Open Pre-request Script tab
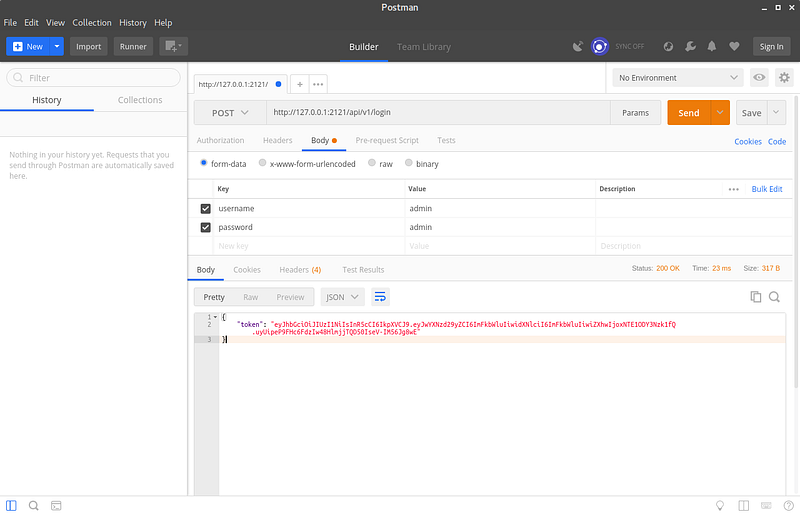The height and width of the screenshot is (515, 800). [387, 140]
